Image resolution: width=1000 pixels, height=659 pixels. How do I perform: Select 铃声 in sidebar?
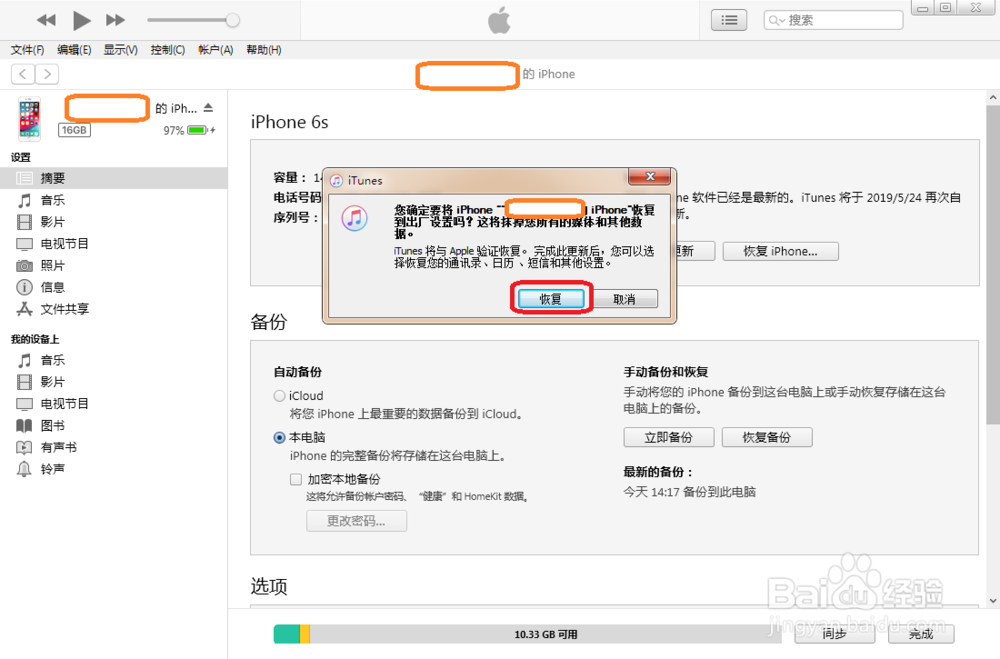tap(114, 469)
